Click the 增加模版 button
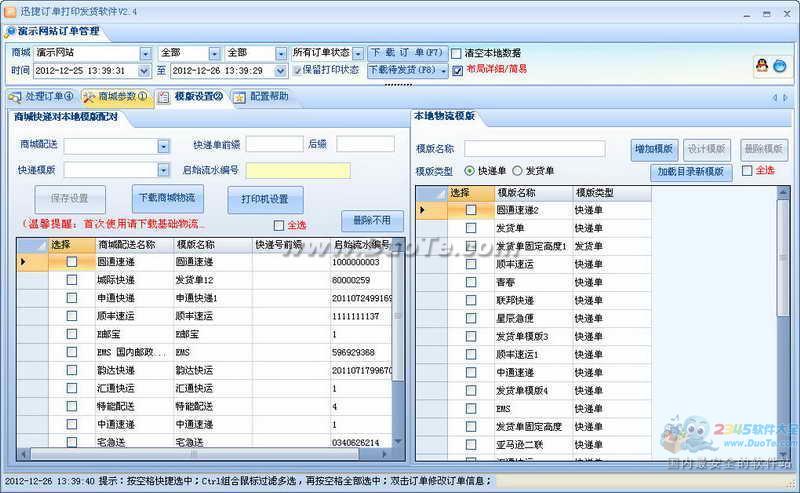This screenshot has width=800, height=493. [654, 149]
